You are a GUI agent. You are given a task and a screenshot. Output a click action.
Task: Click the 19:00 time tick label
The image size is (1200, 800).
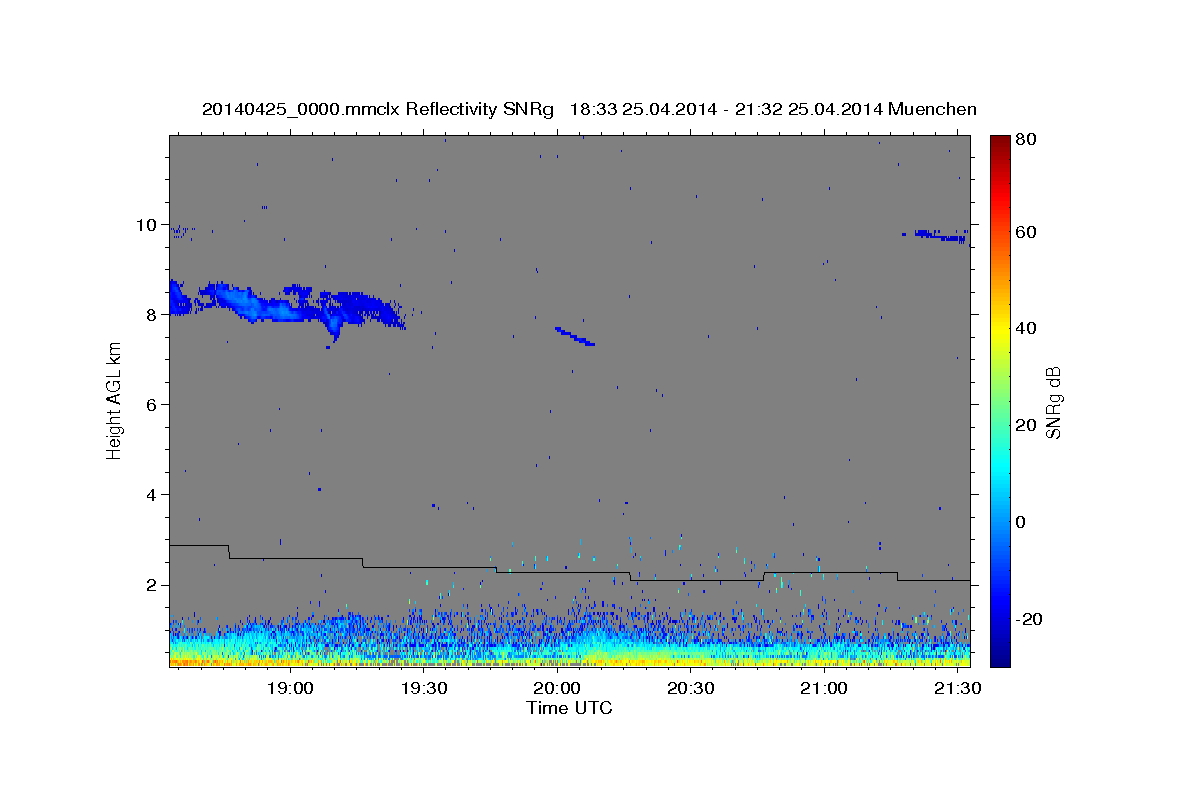tap(290, 689)
